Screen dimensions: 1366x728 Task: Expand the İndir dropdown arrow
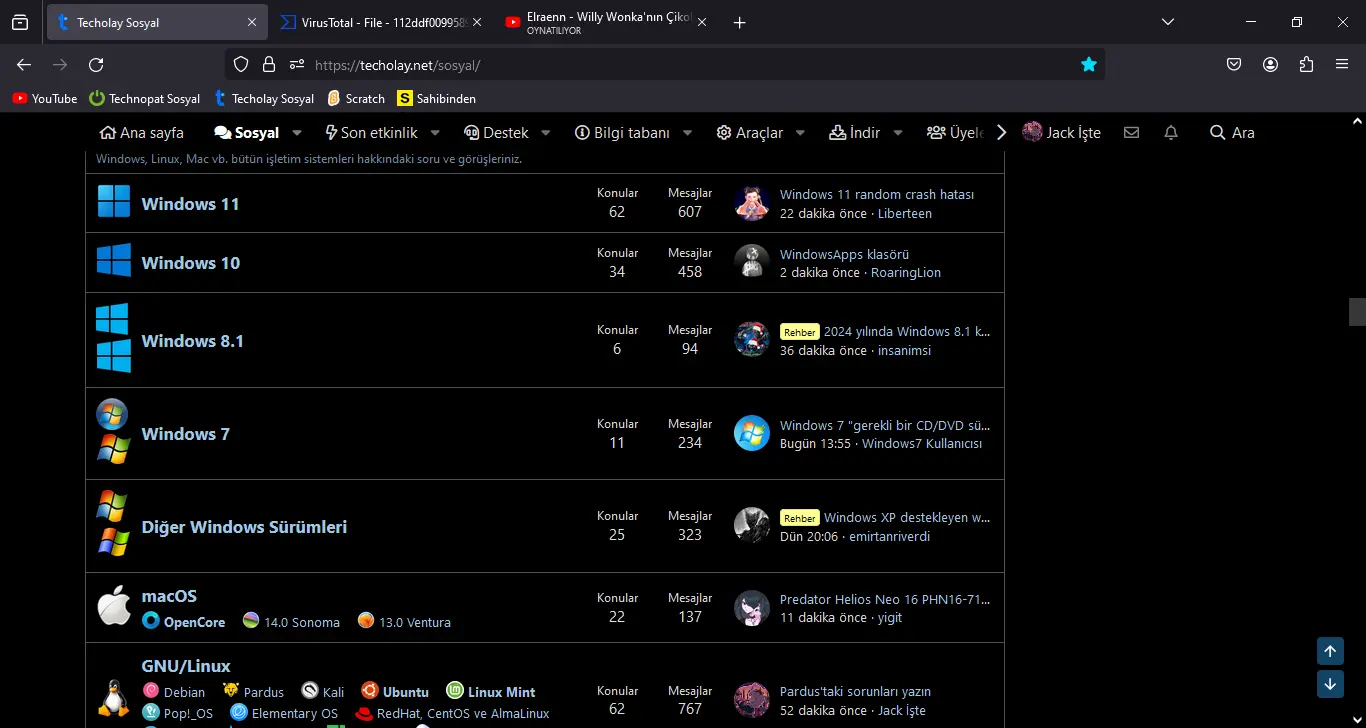898,133
